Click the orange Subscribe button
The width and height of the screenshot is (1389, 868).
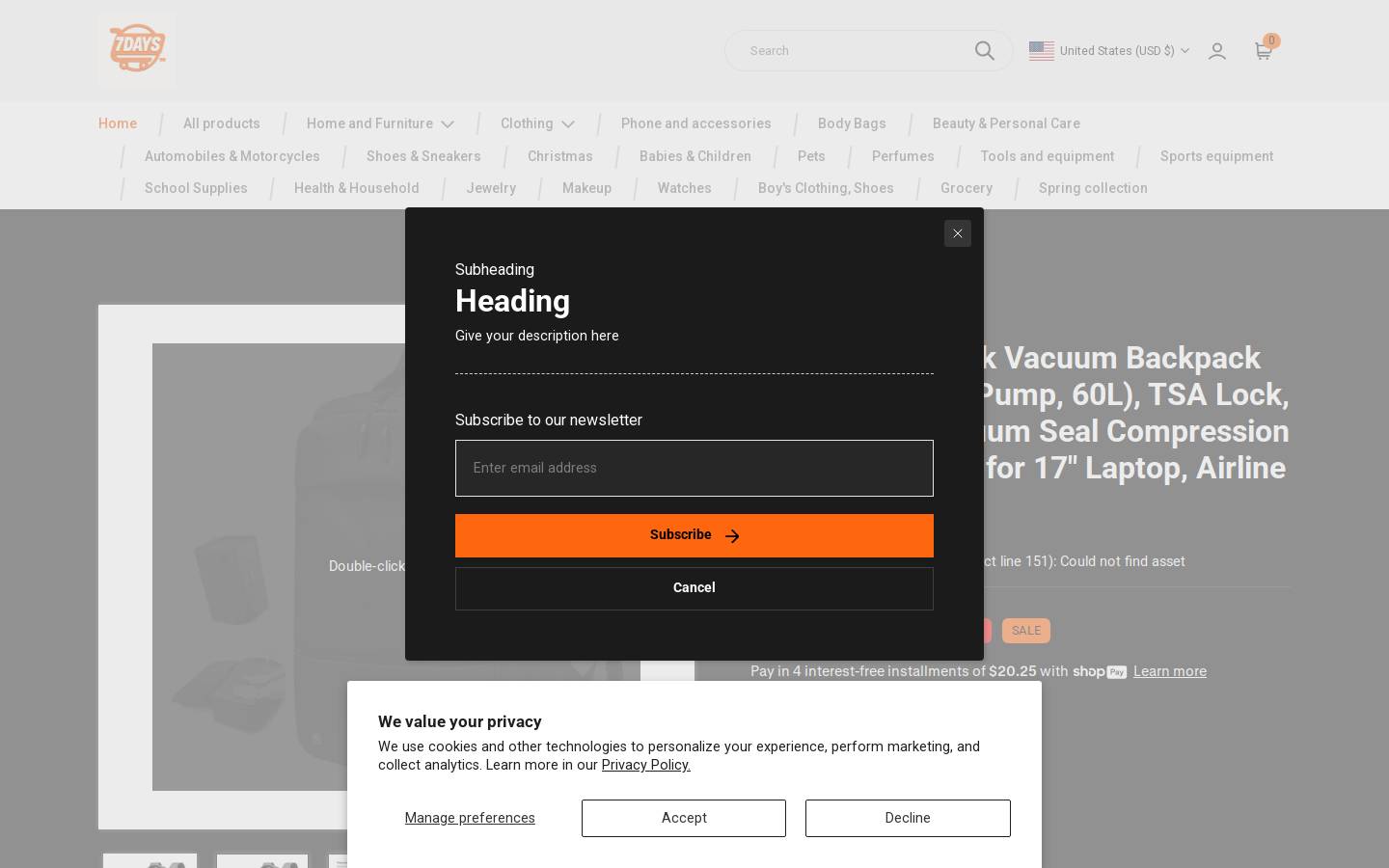tap(694, 535)
